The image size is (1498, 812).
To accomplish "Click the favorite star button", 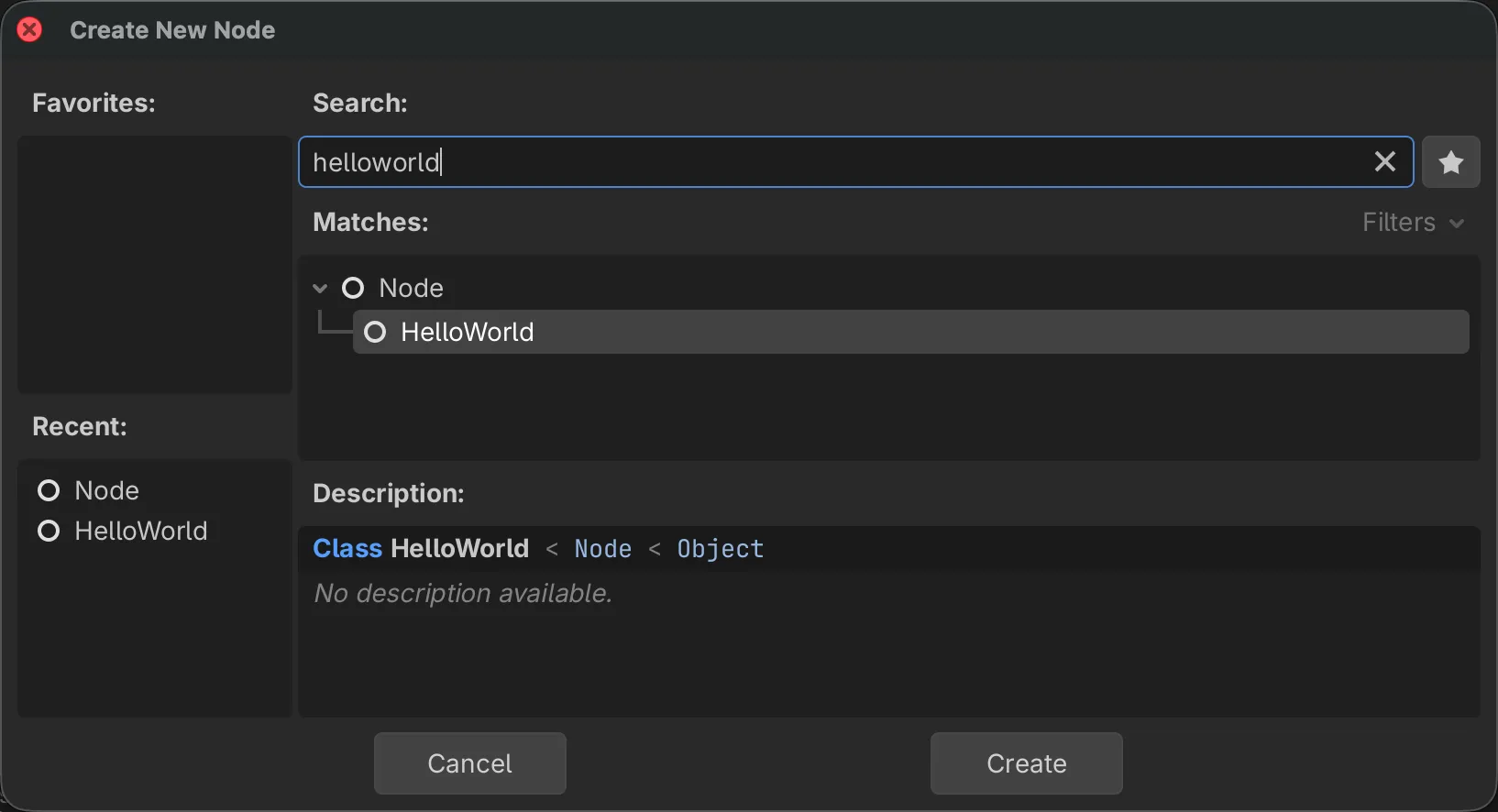I will click(x=1450, y=162).
